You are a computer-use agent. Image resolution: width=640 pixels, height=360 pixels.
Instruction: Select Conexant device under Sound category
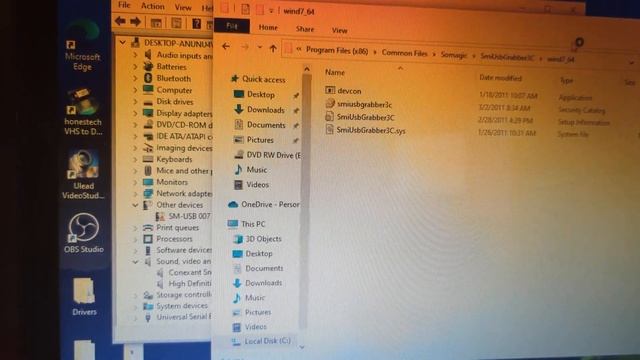point(184,272)
